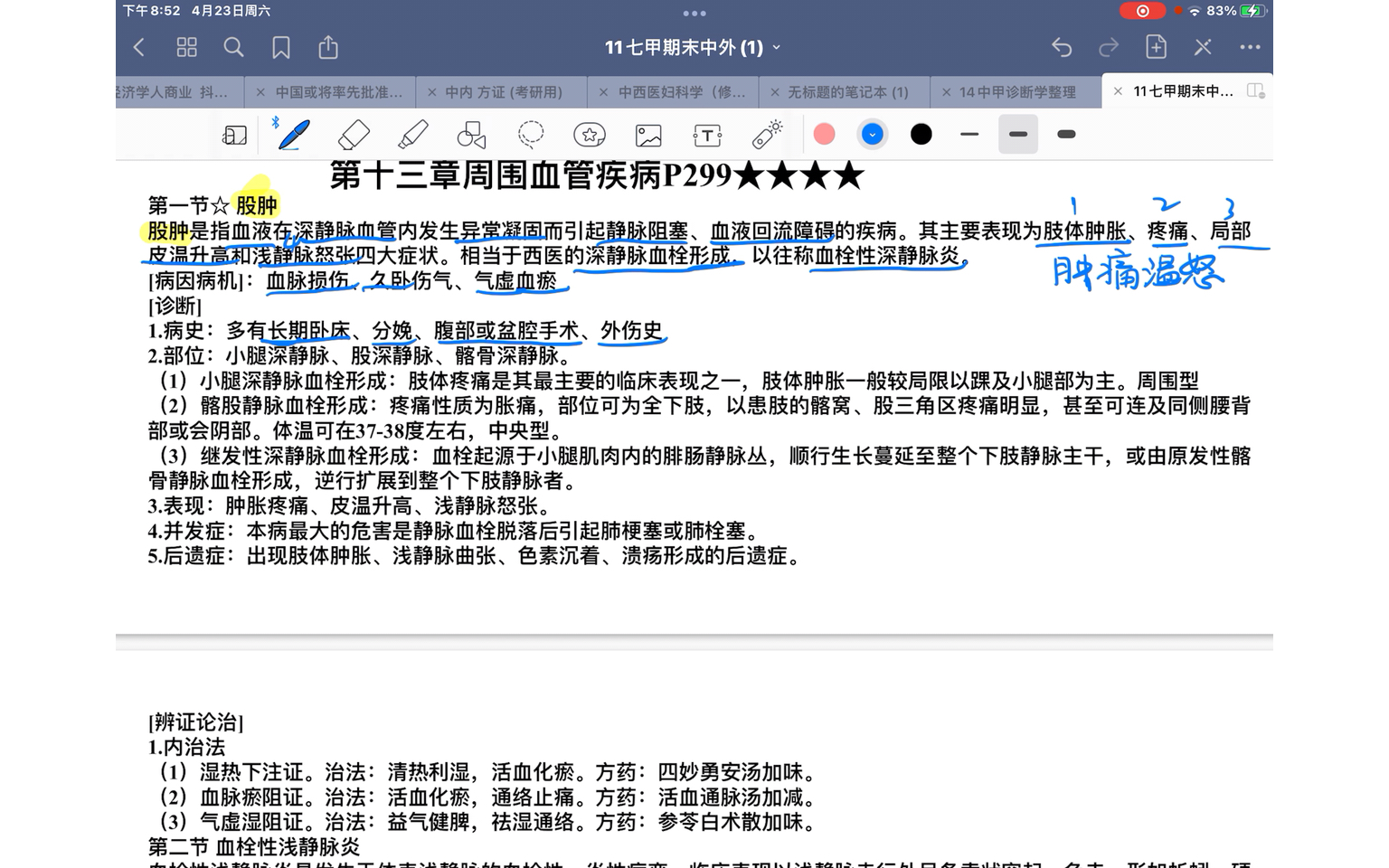Select the medium stroke width
The image size is (1389, 868).
coord(1018,135)
